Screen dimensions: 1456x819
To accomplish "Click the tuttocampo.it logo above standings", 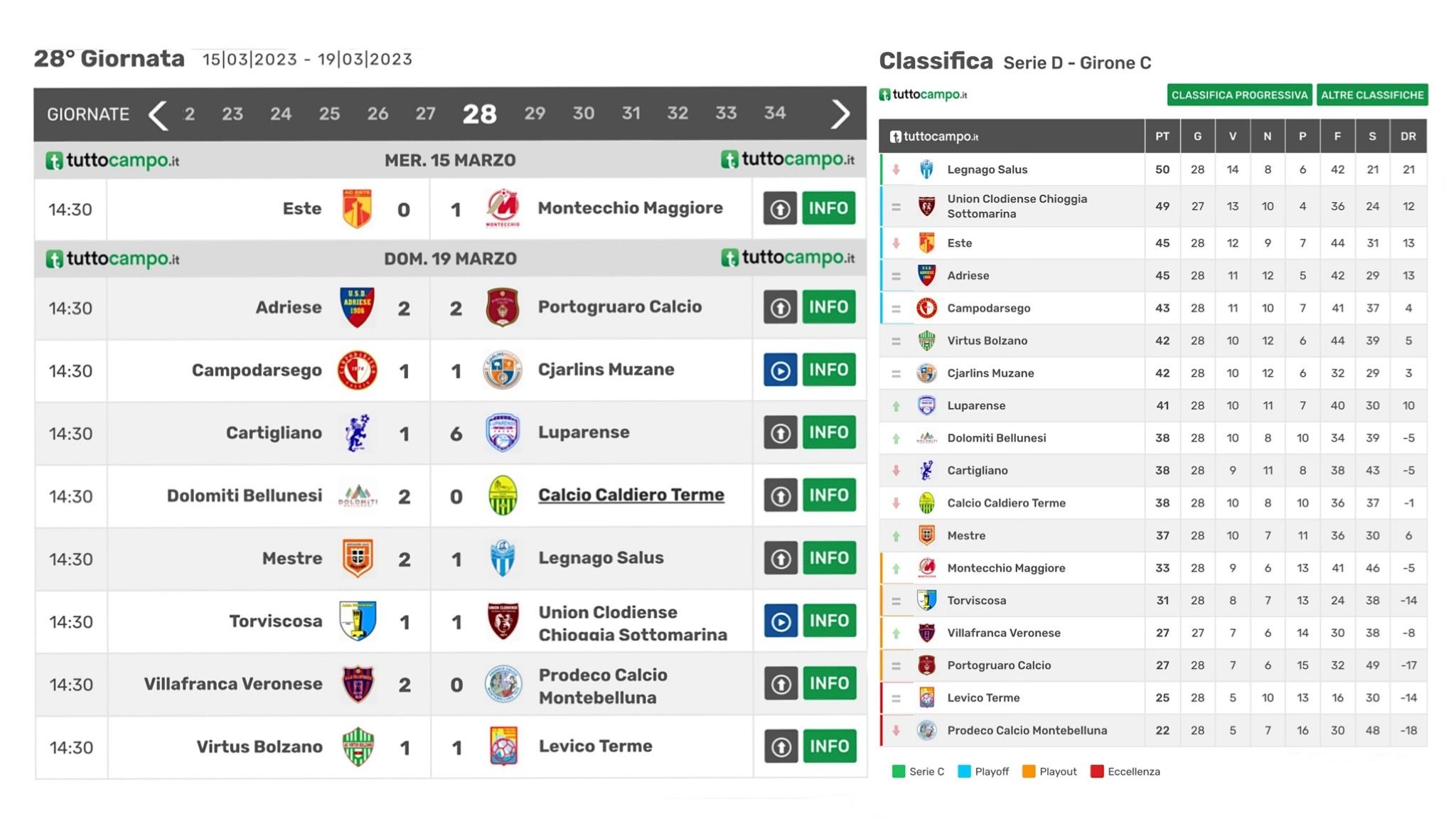I will pyautogui.click(x=923, y=95).
